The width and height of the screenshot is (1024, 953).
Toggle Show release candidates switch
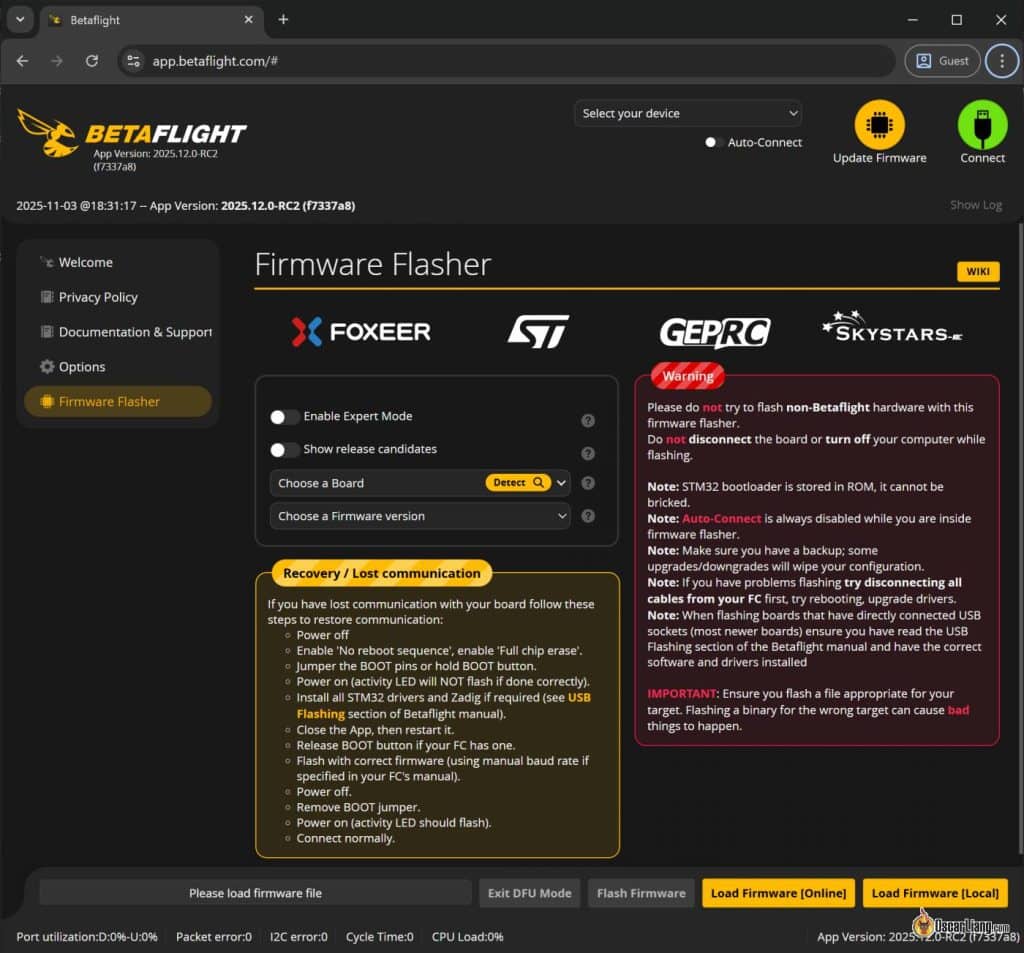pyautogui.click(x=284, y=449)
